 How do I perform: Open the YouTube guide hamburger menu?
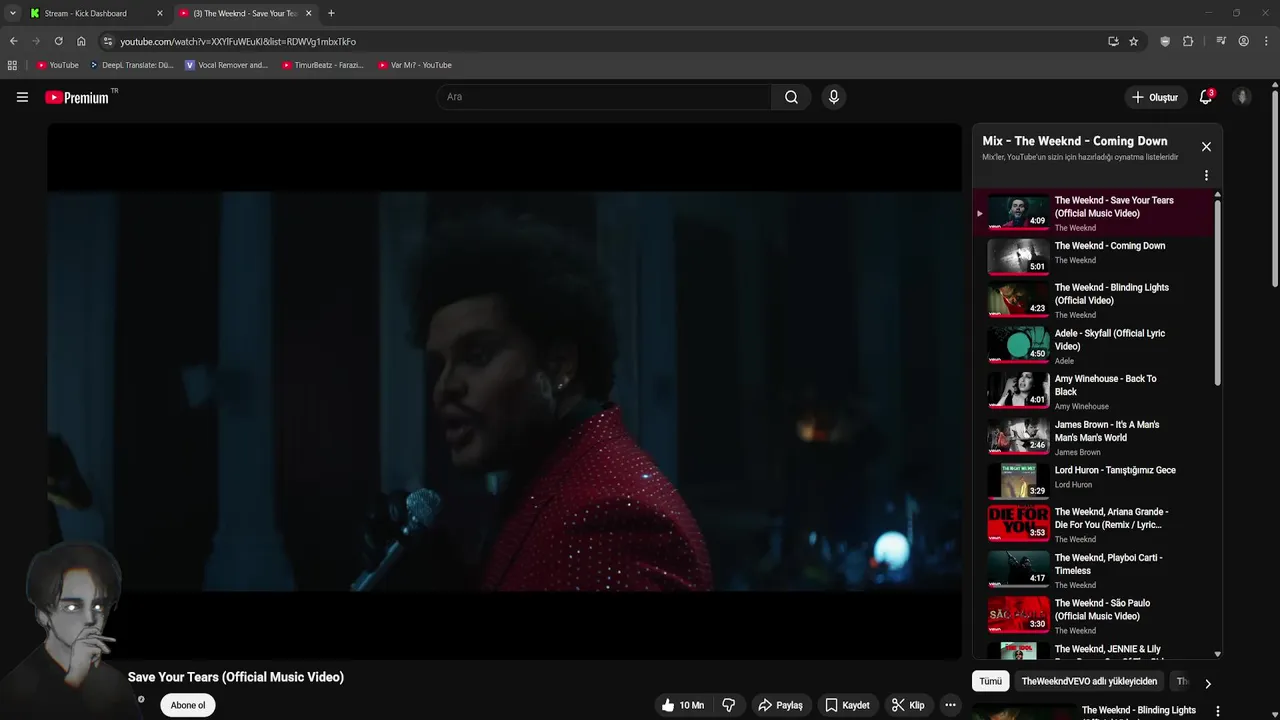point(22,97)
